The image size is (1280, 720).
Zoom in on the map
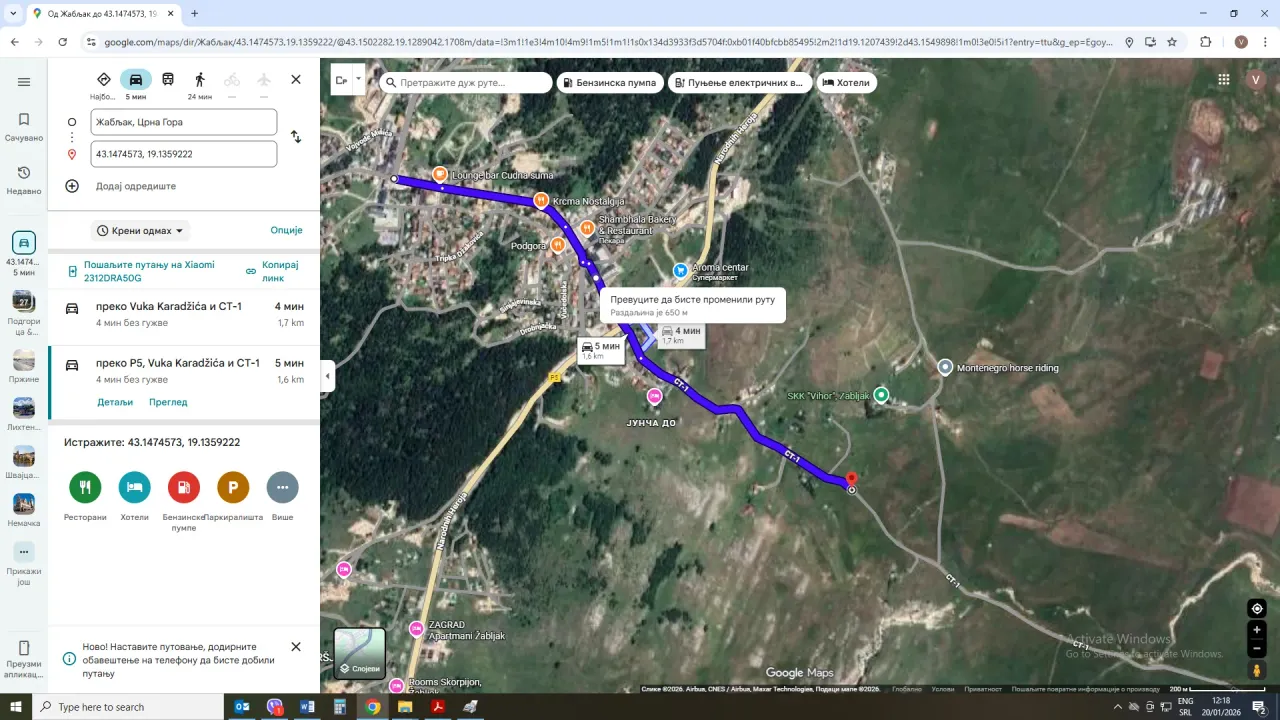tap(1257, 630)
